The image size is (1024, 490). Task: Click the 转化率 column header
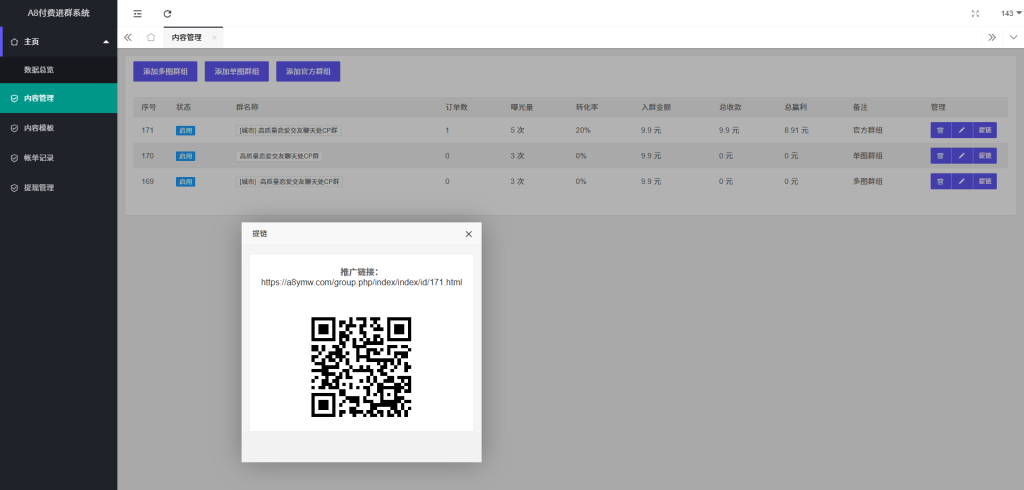point(587,107)
